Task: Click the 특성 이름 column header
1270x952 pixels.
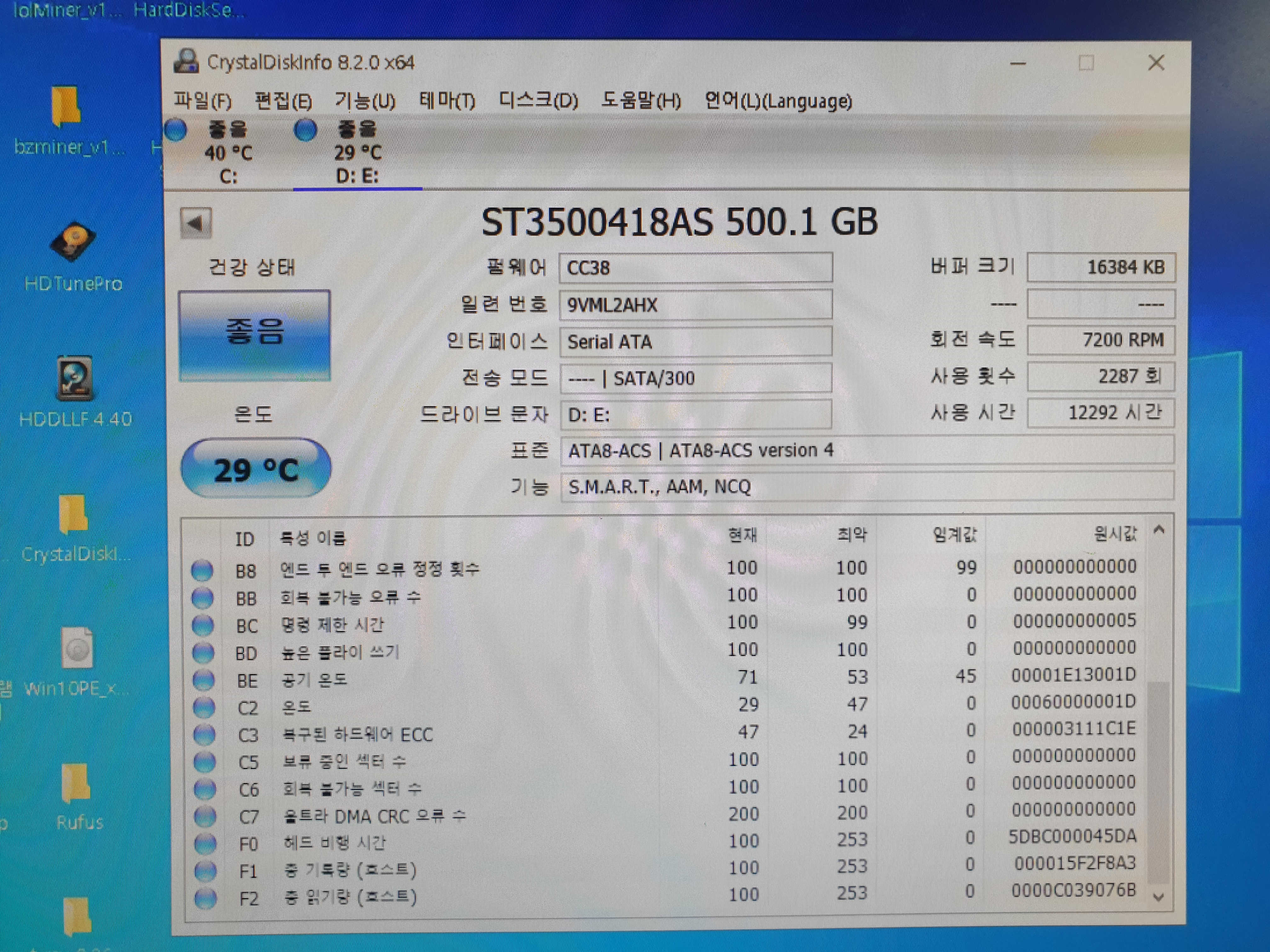Action: [313, 538]
